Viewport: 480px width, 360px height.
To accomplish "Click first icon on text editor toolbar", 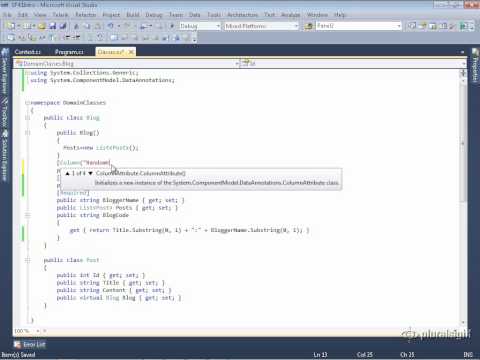I will (11, 37).
